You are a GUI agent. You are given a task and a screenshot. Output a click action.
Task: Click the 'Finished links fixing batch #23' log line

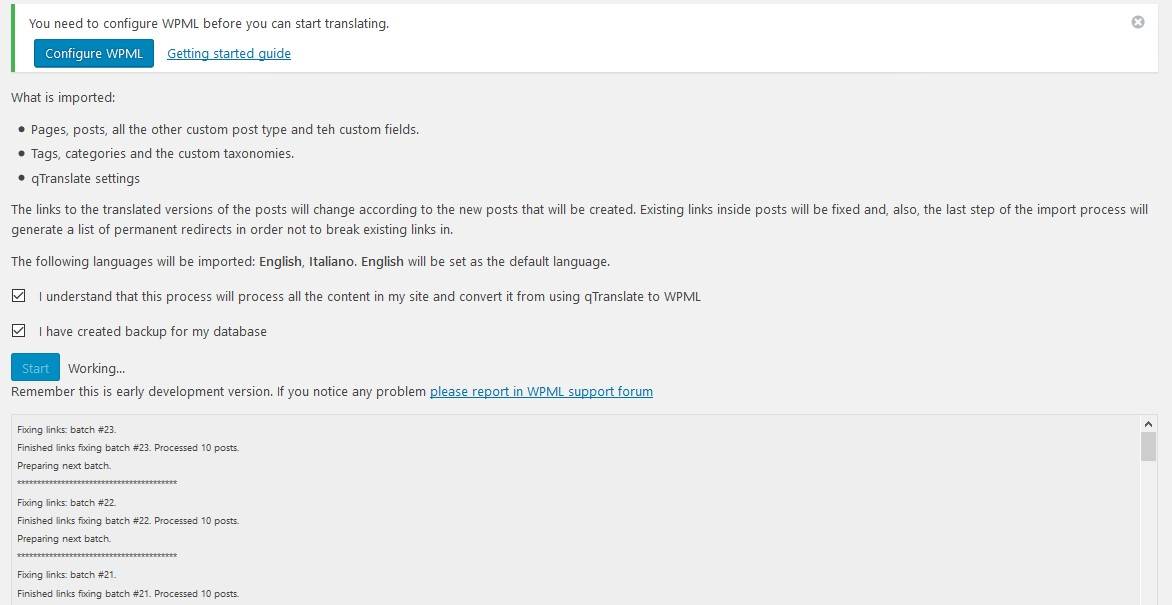click(x=128, y=447)
